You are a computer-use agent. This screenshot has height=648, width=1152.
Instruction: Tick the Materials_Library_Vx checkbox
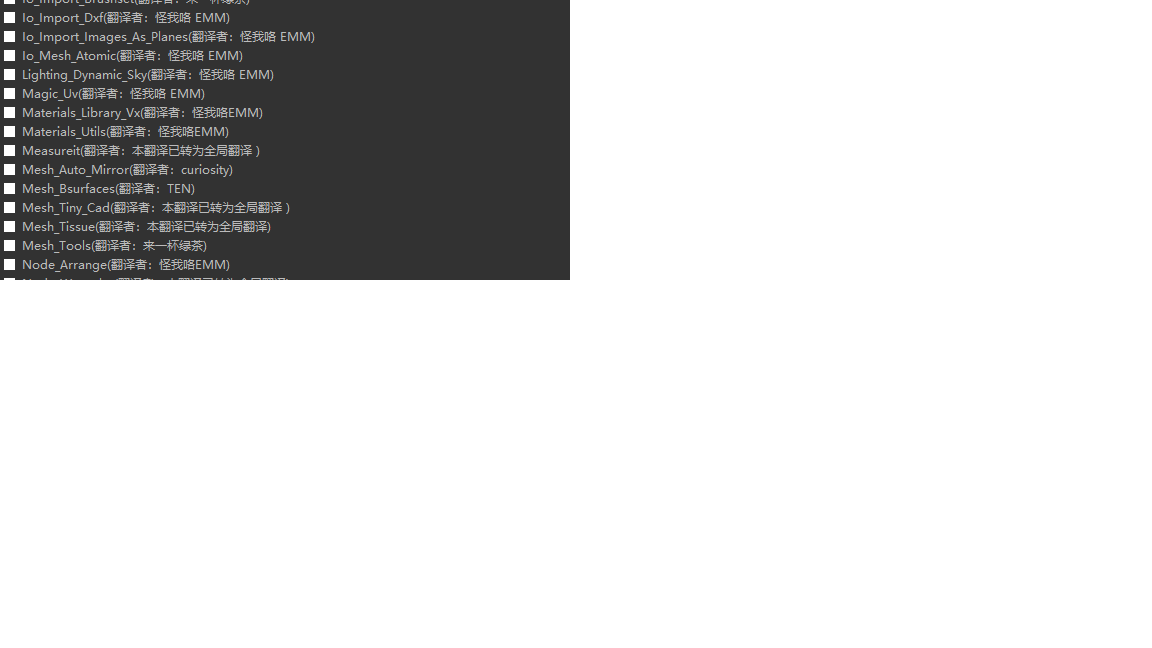point(10,113)
